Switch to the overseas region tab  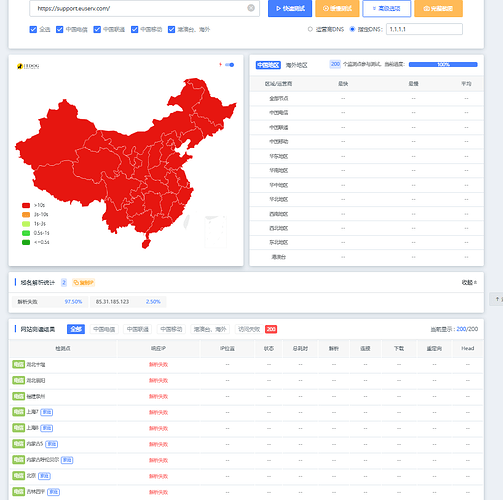296,65
